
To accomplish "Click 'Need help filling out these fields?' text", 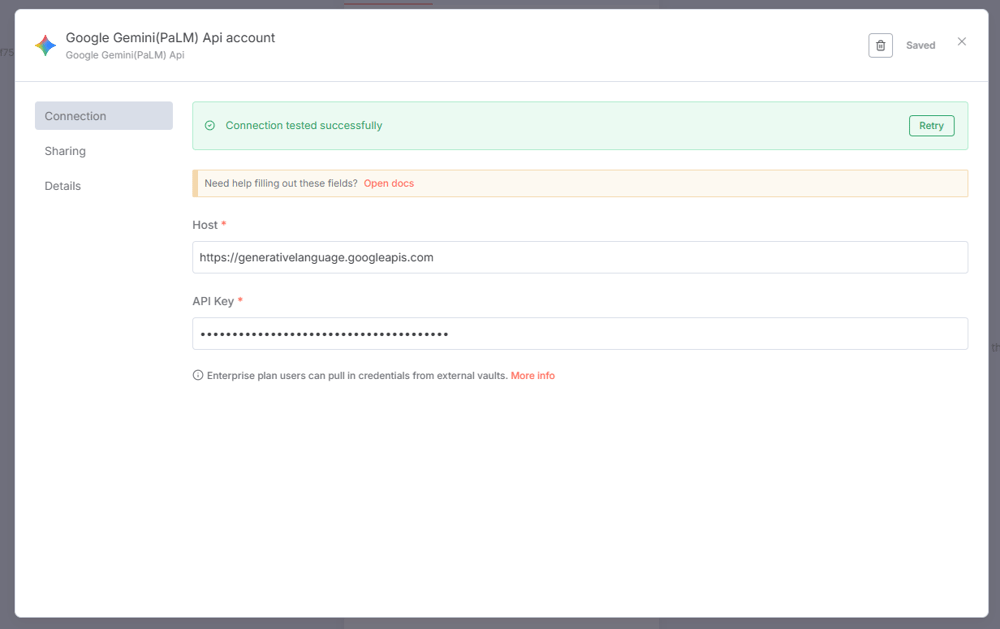I will click(x=281, y=184).
